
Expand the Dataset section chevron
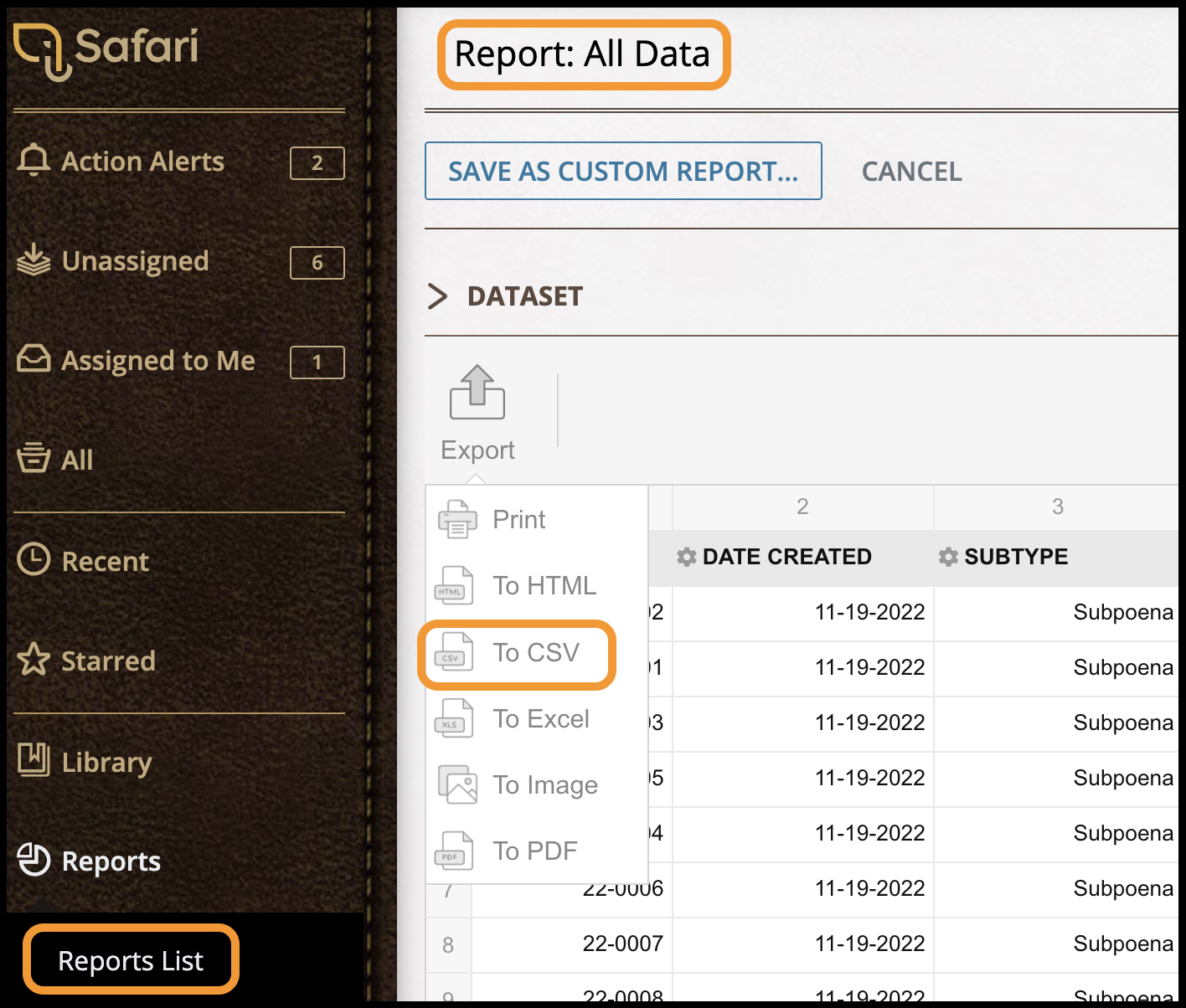(437, 296)
